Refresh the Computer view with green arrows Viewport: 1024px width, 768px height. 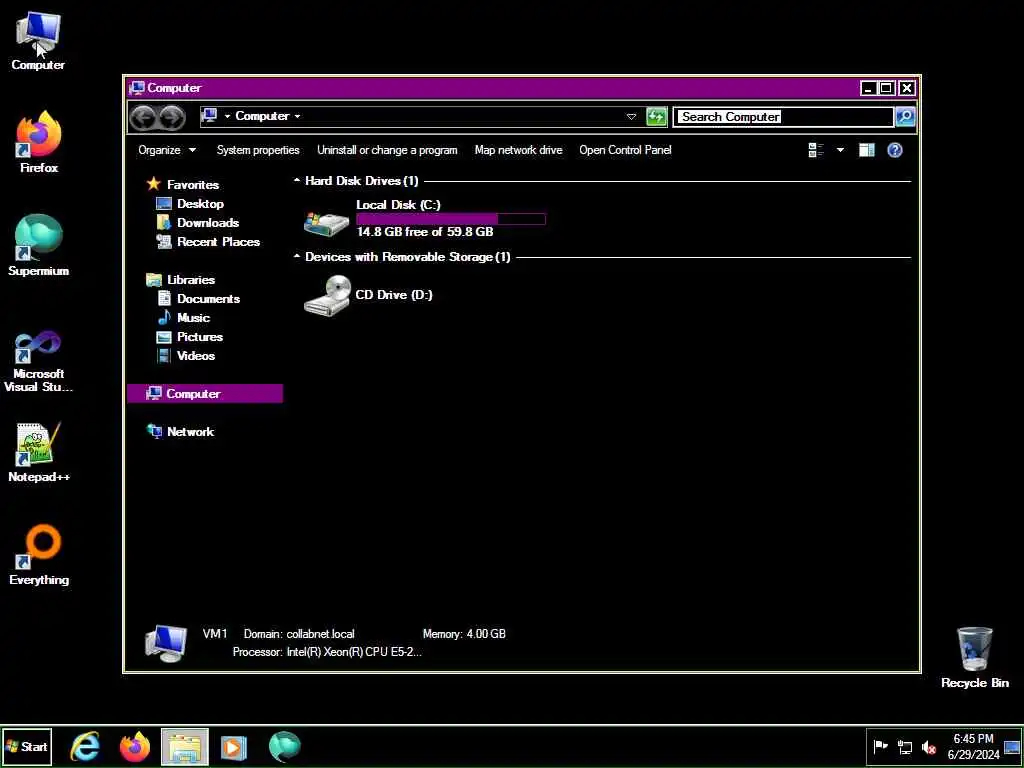pos(656,117)
